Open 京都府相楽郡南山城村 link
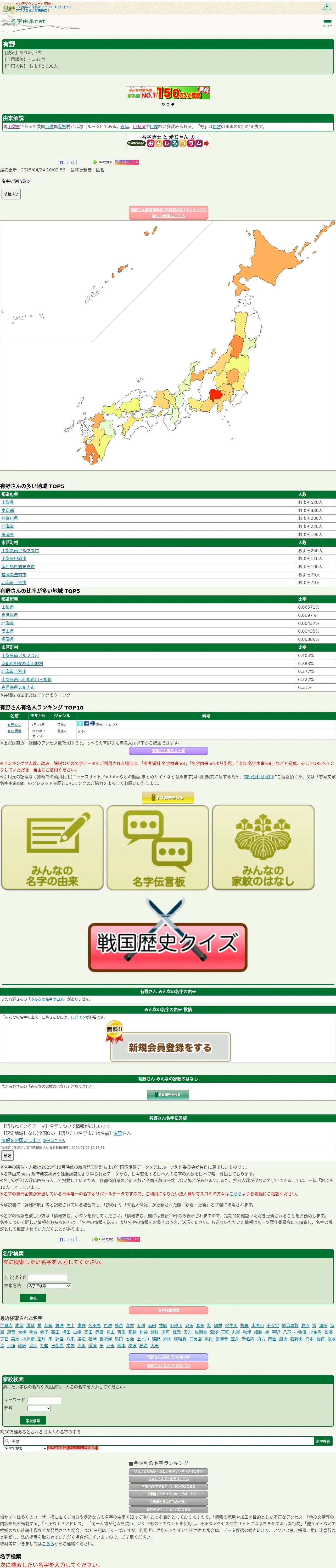 [22, 664]
